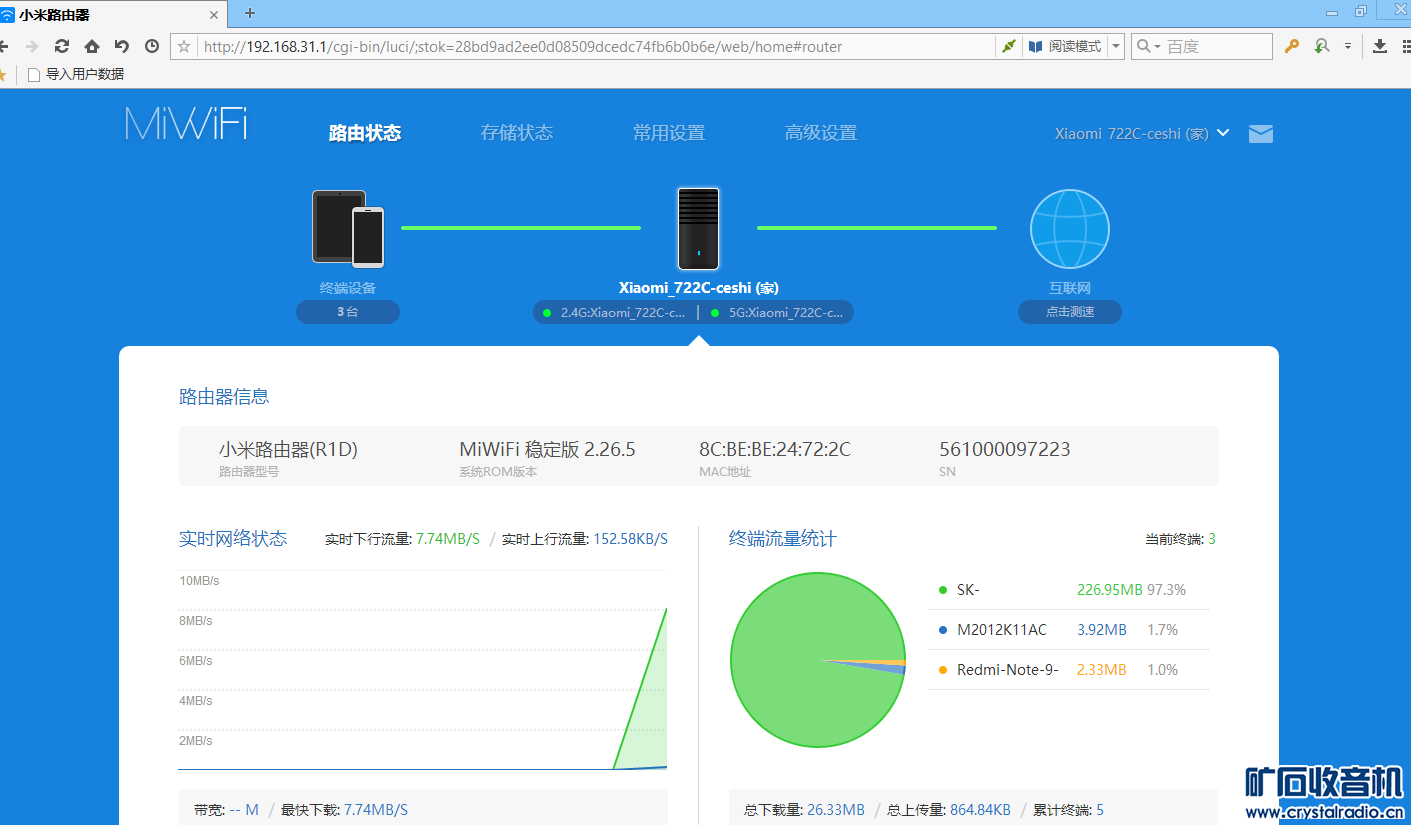Click the MiWiFi logo
This screenshot has width=1411, height=825.
[186, 123]
